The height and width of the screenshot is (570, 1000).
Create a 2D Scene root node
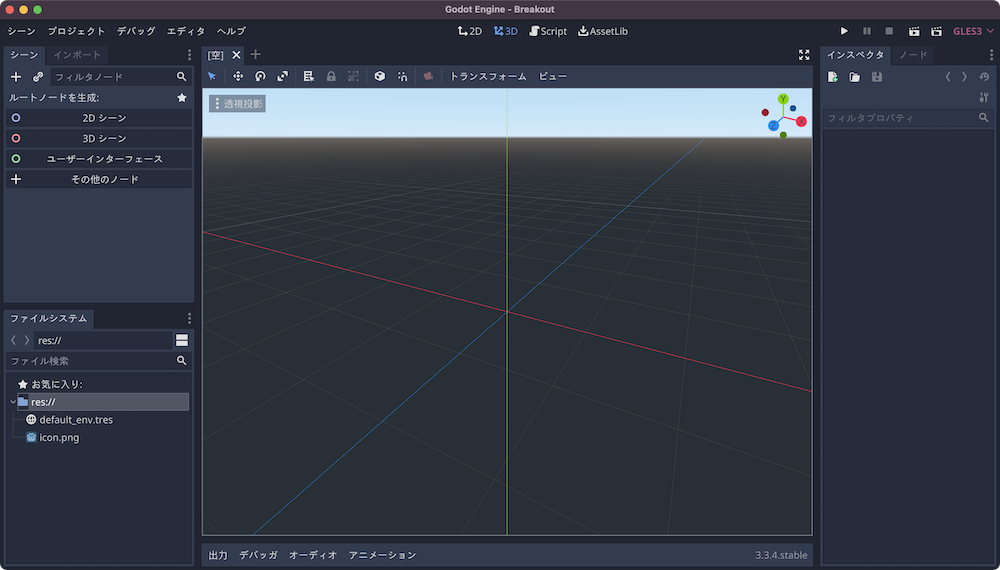99,118
